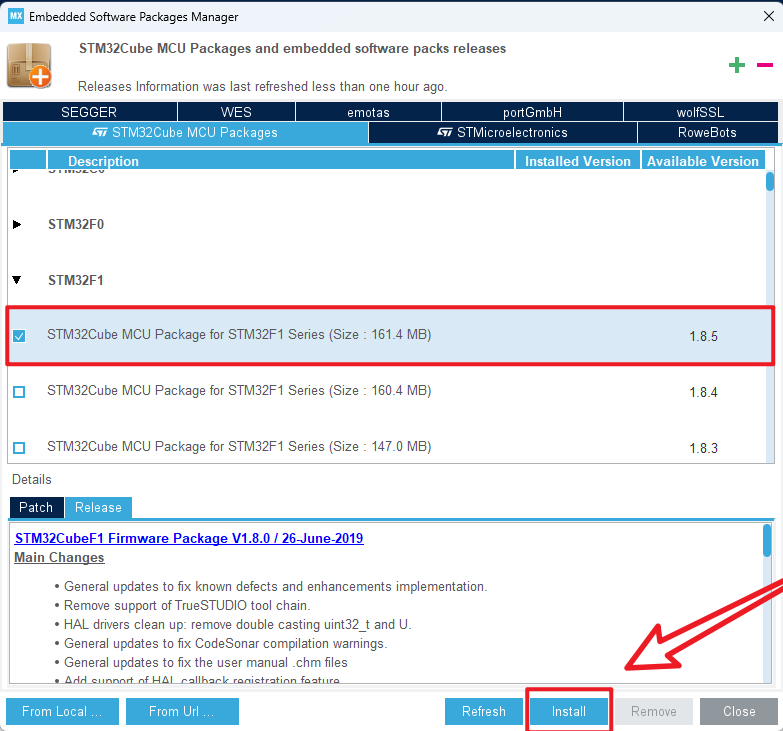Uncheck the STM32F1 version 1.8.5 package
The width and height of the screenshot is (783, 731).
tap(19, 336)
